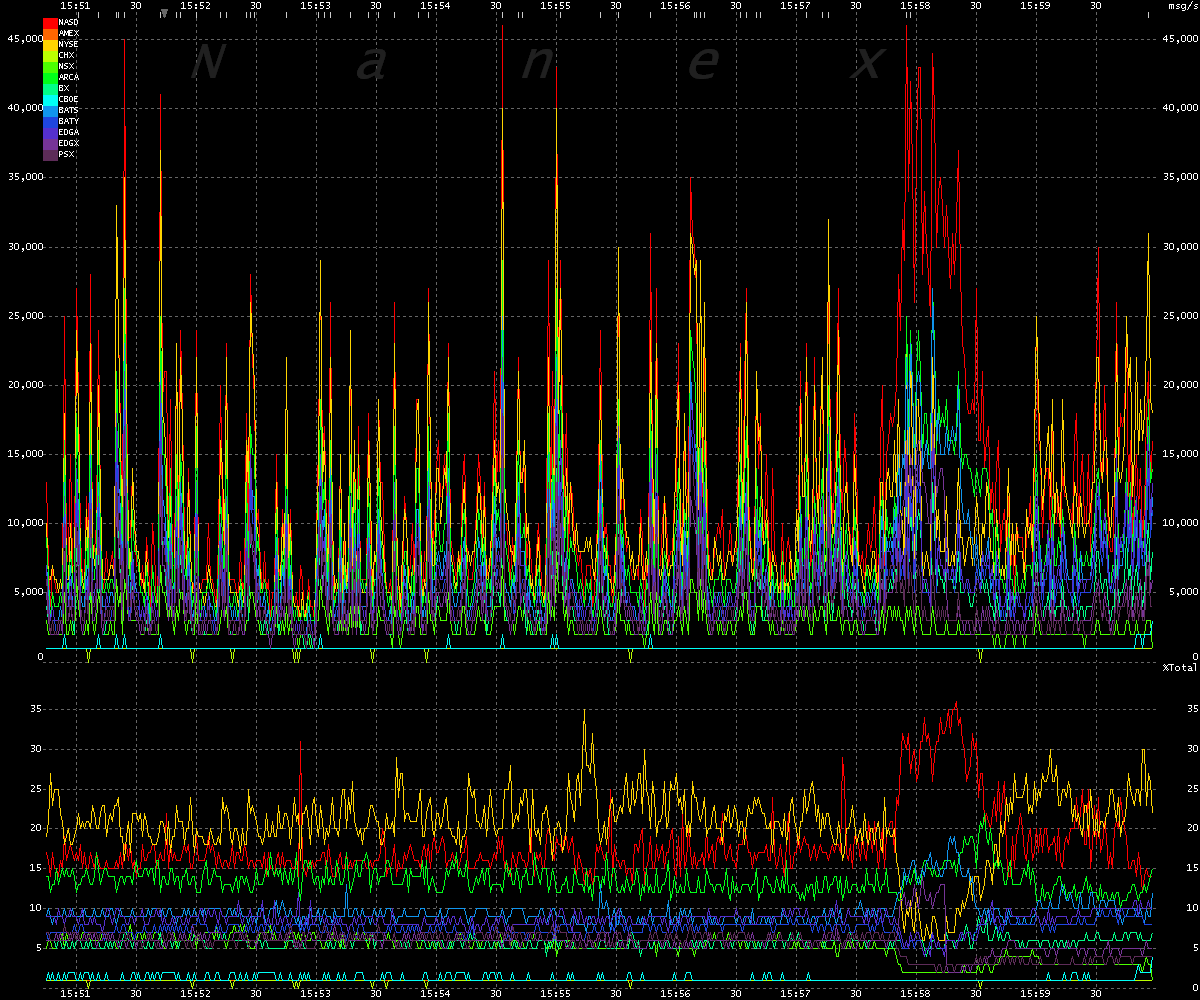Select the NSX legend color swatch
1200x1000 pixels.
click(50, 66)
